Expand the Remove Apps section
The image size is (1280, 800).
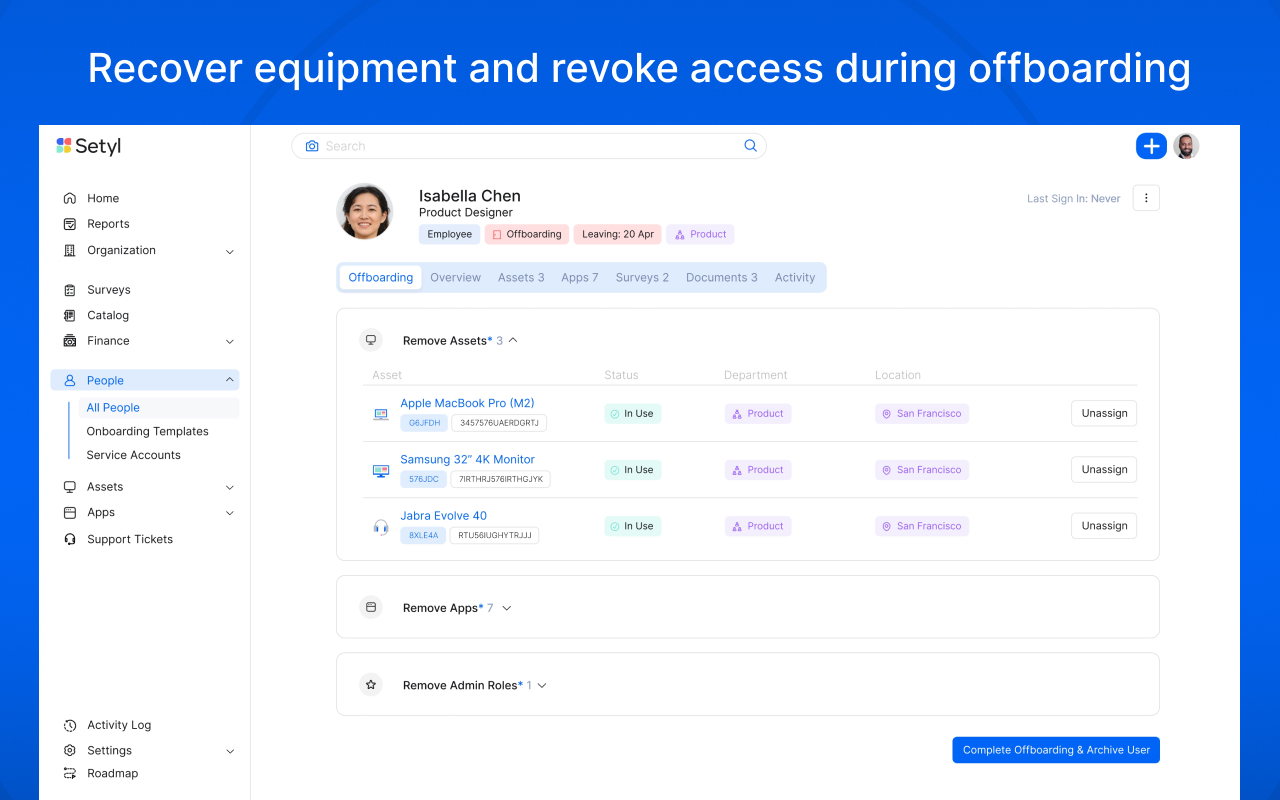pyautogui.click(x=507, y=608)
